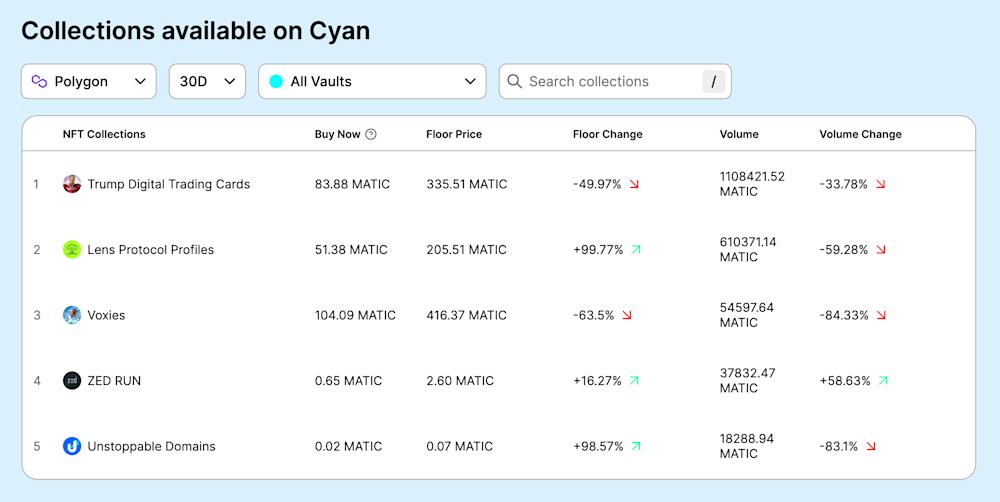Click green up arrow next to +99.77%
This screenshot has height=502, width=1000.
(x=636, y=249)
